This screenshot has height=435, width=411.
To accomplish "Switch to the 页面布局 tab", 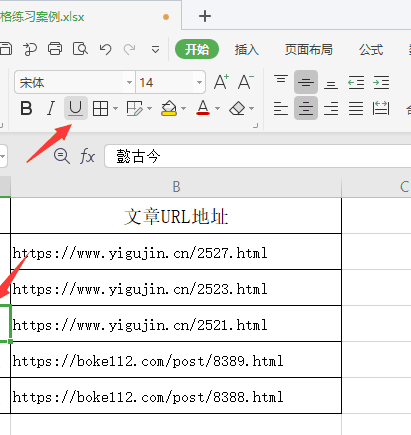I will pyautogui.click(x=308, y=50).
